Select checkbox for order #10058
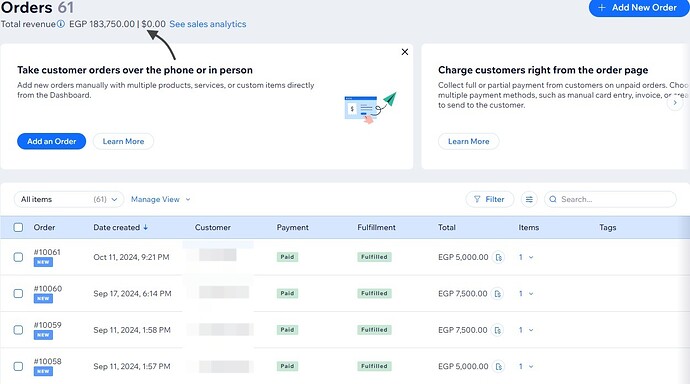The width and height of the screenshot is (690, 384). 18,366
